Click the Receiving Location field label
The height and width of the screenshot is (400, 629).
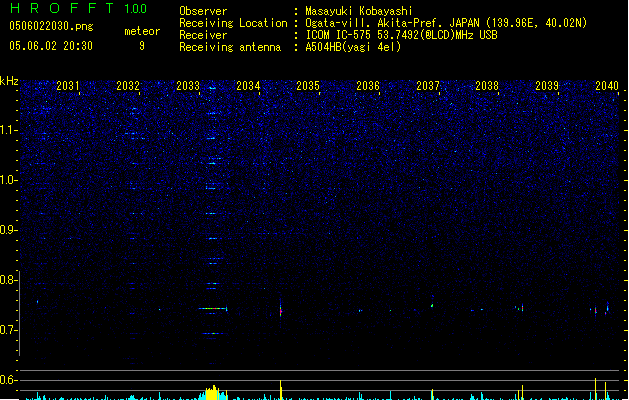233,23
